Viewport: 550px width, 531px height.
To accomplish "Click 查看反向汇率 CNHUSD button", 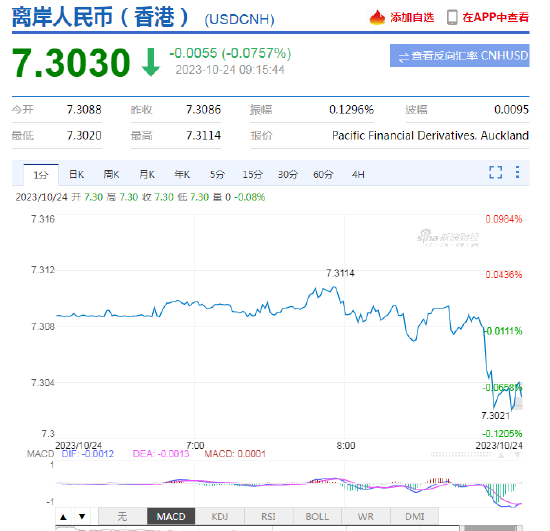I will (x=460, y=55).
